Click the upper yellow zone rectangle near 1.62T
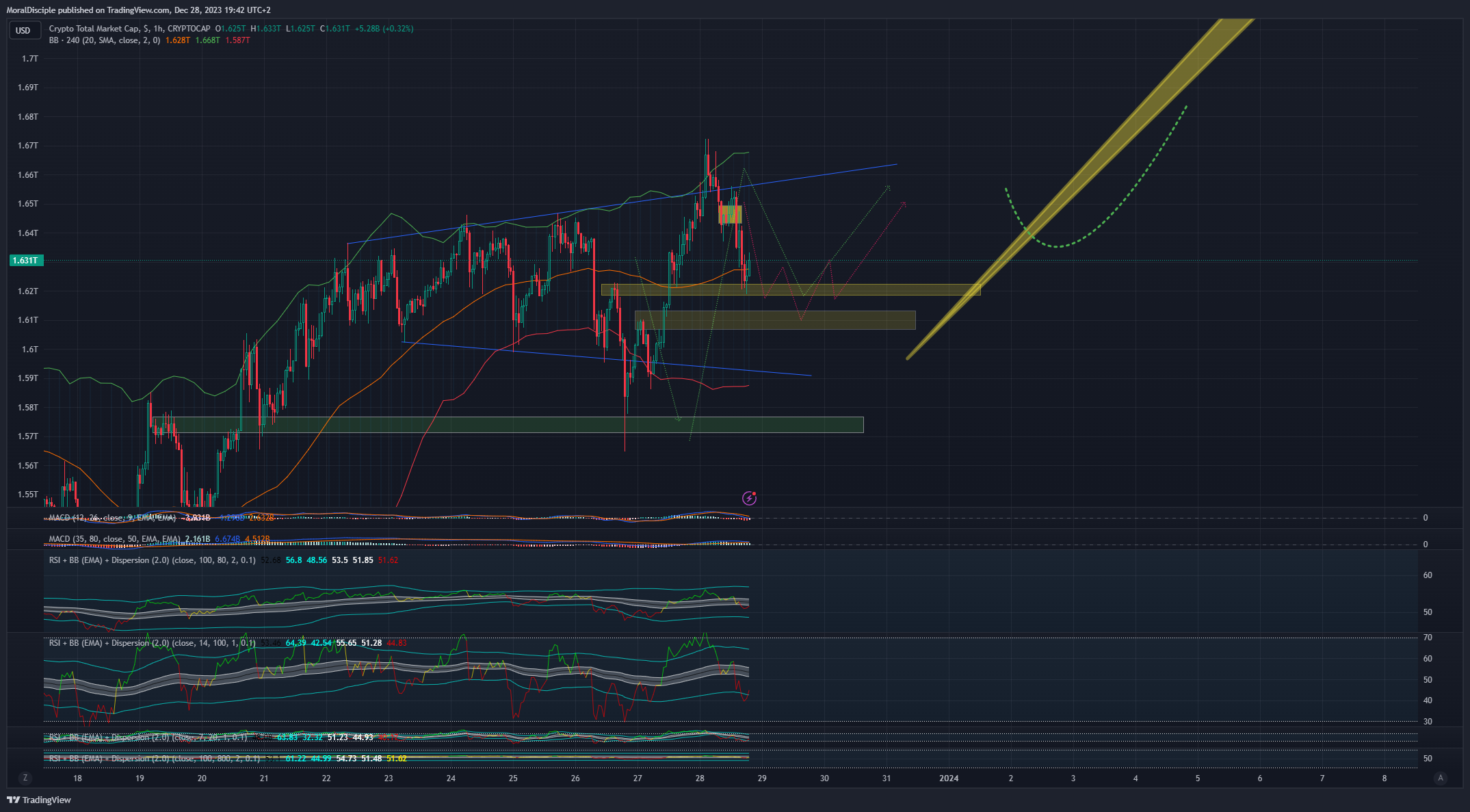 click(791, 290)
